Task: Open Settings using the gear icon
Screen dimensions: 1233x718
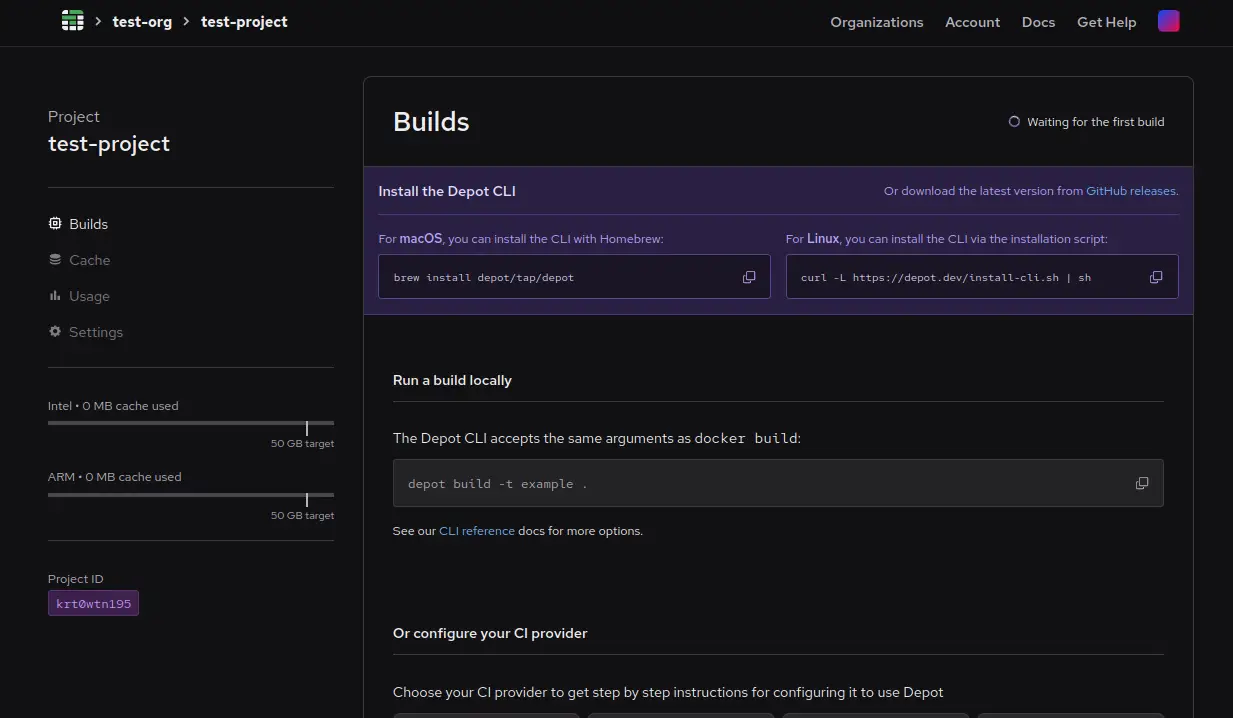Action: [x=55, y=331]
